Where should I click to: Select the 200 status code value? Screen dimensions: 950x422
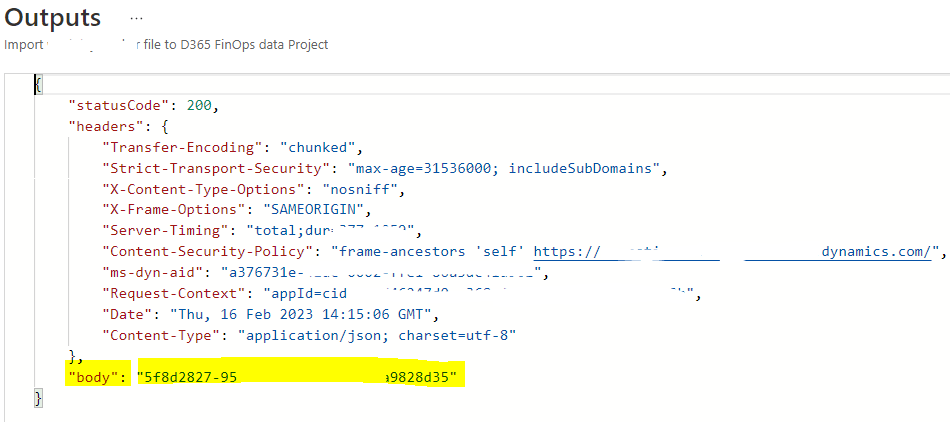click(x=200, y=105)
